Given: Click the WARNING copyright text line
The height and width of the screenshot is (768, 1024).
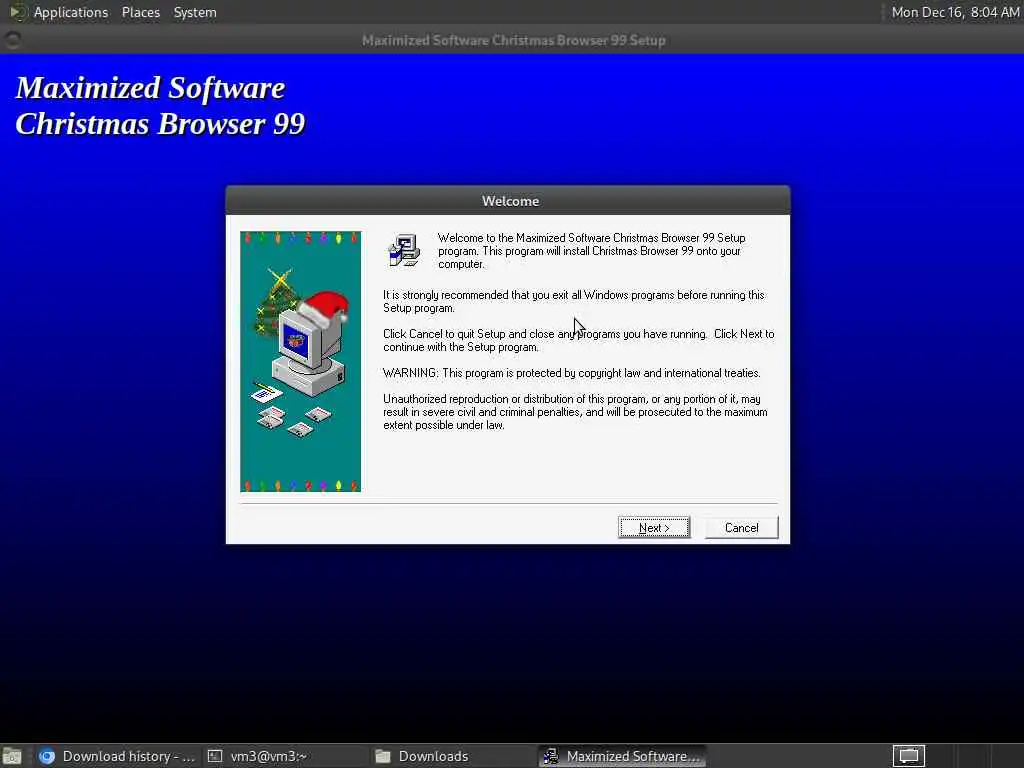Looking at the screenshot, I should click(572, 373).
